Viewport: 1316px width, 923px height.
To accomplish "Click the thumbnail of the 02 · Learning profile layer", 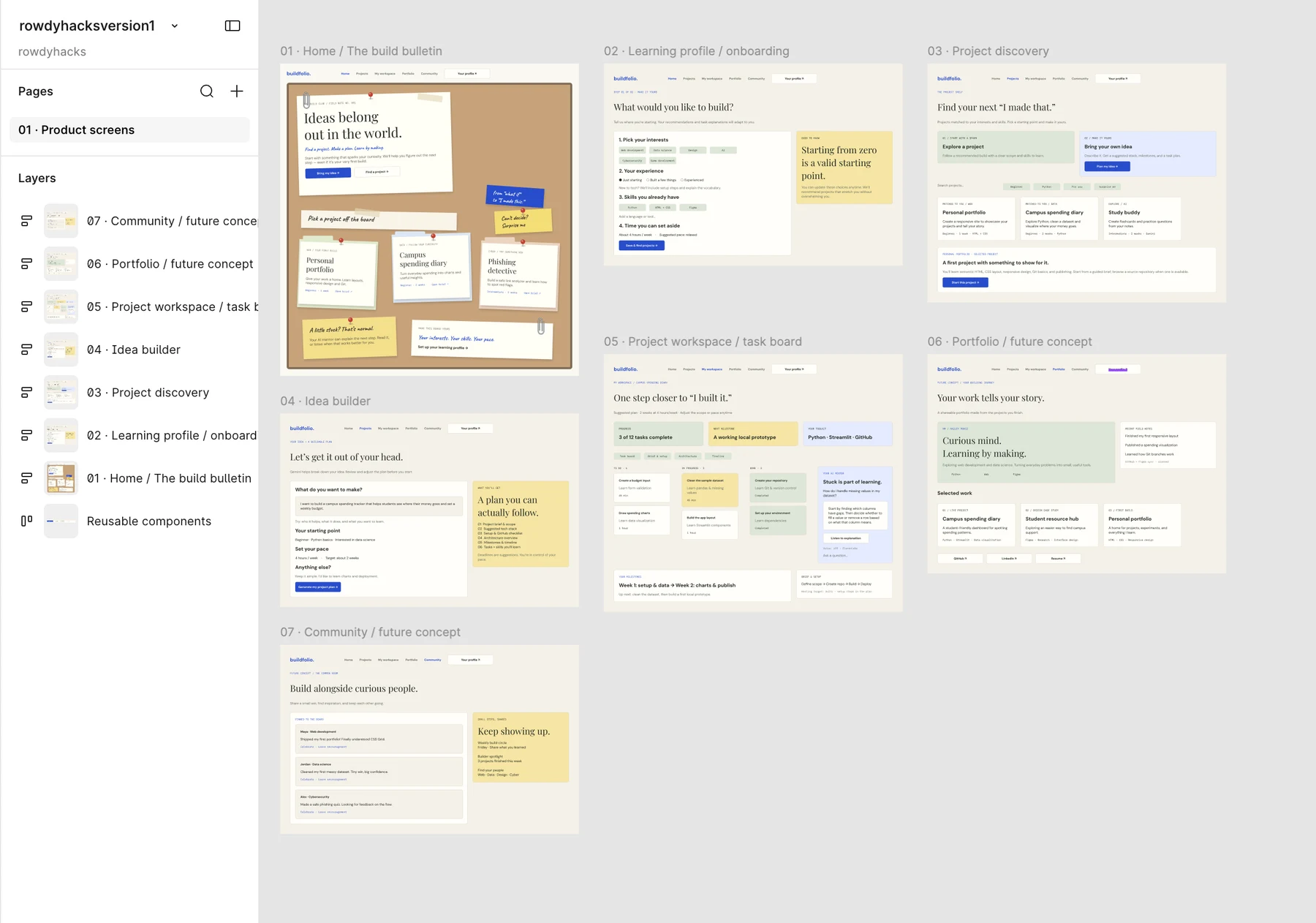I will tap(61, 435).
